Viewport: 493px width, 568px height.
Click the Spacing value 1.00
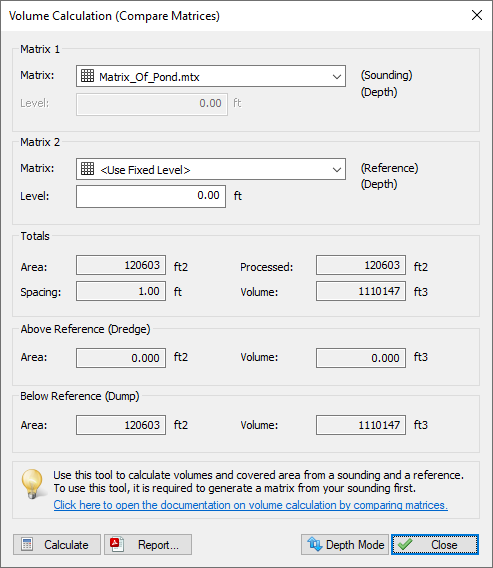coord(121,291)
